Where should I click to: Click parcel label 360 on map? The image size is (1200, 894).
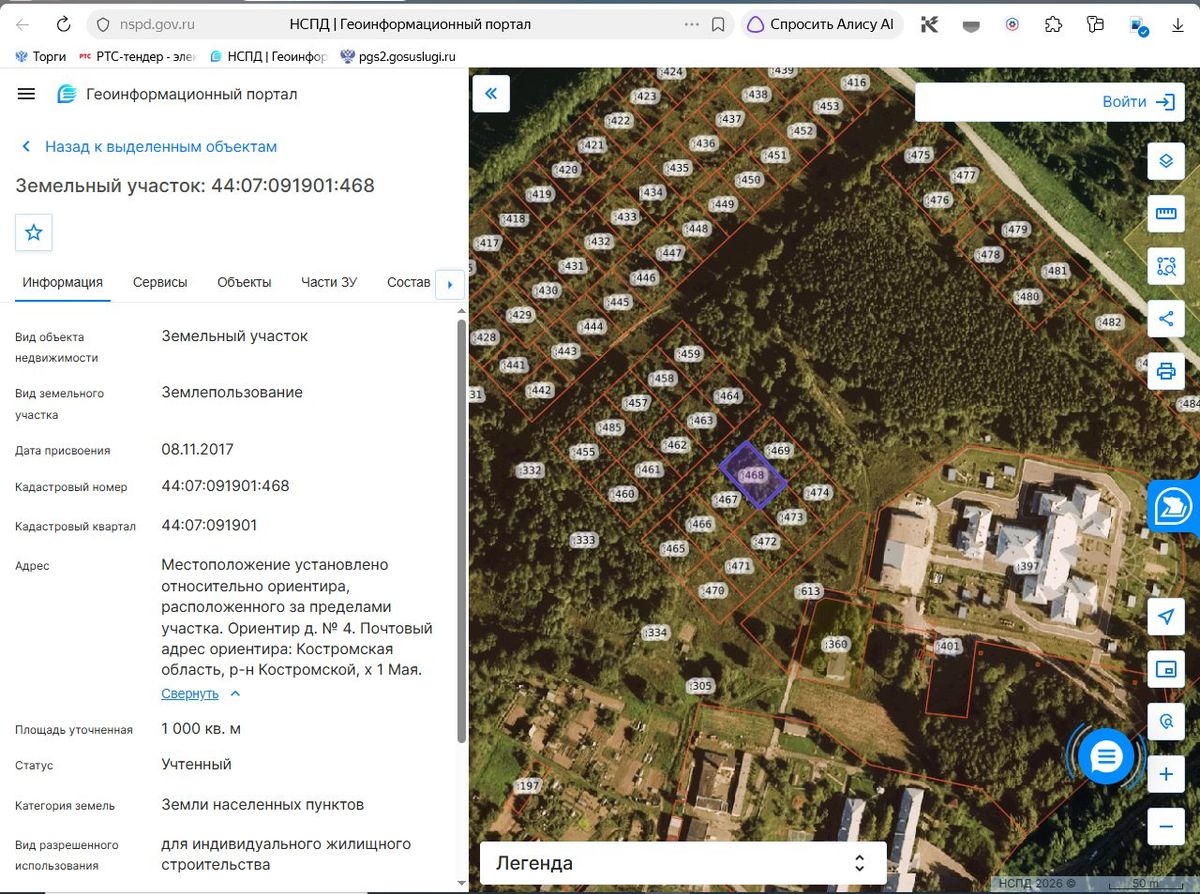[836, 644]
